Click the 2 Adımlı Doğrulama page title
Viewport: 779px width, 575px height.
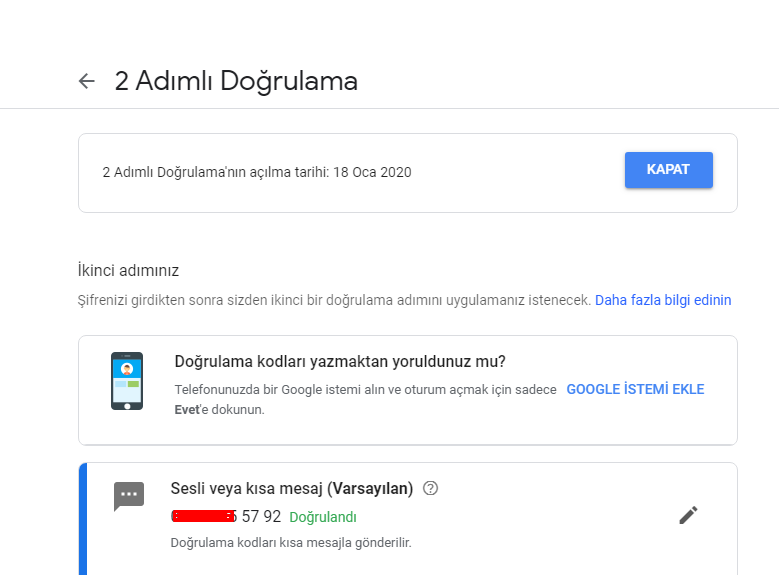(x=236, y=81)
